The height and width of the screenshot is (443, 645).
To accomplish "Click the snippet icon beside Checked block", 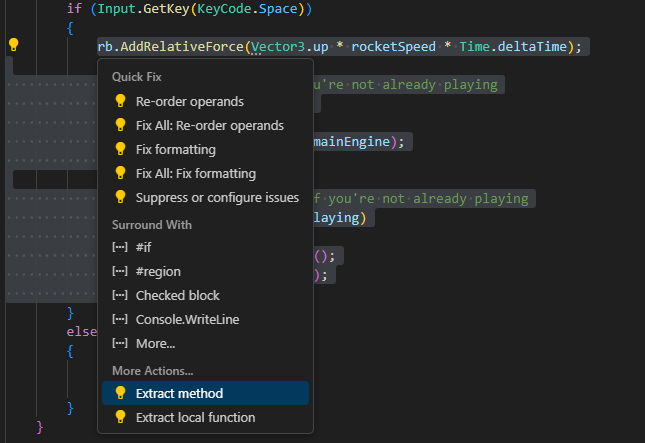I will click(x=121, y=295).
